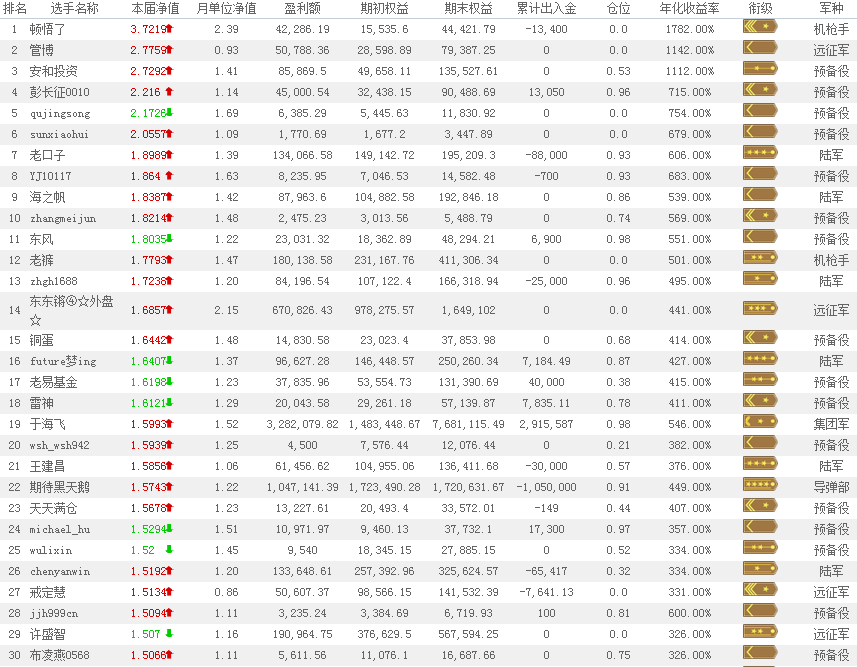Open contestant 老易基金
Image resolution: width=857 pixels, height=667 pixels.
(x=54, y=382)
